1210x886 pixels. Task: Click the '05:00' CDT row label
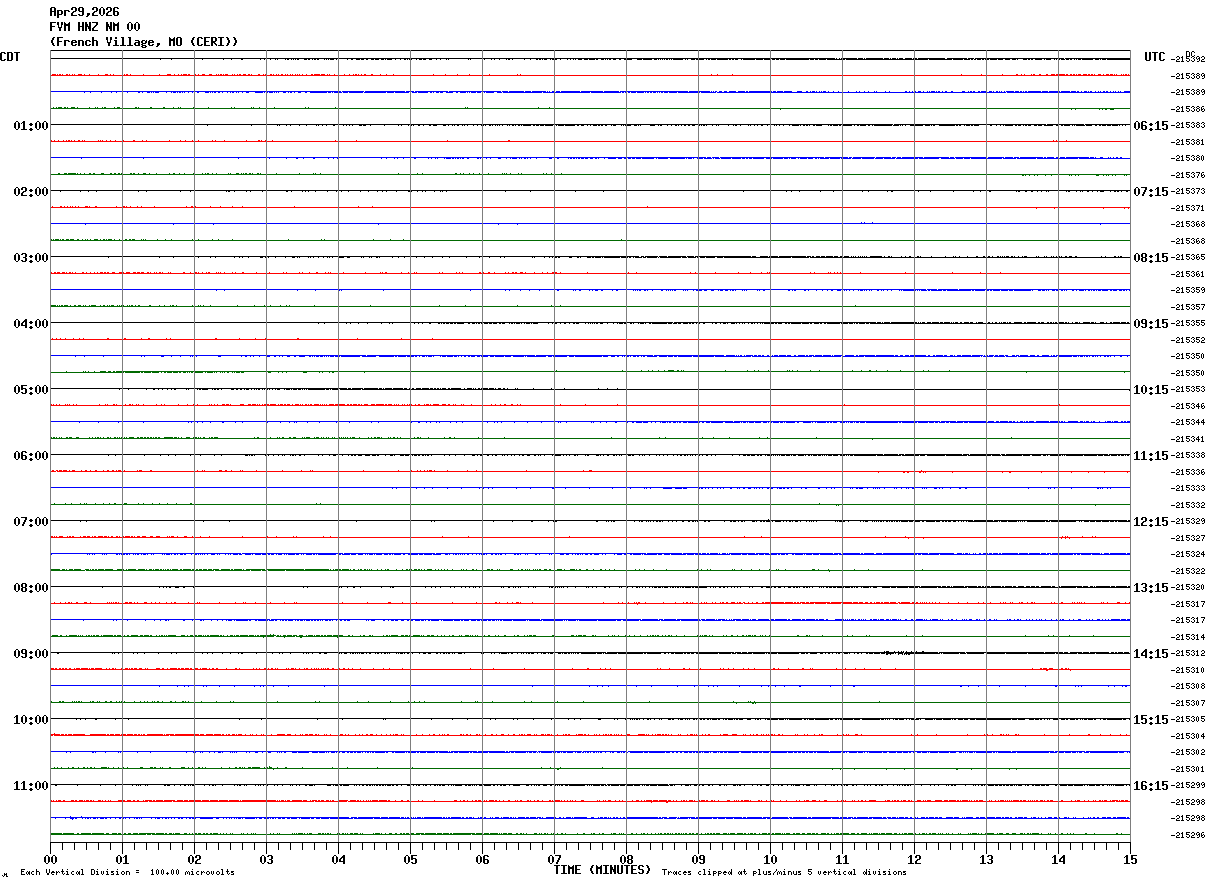[x=30, y=390]
